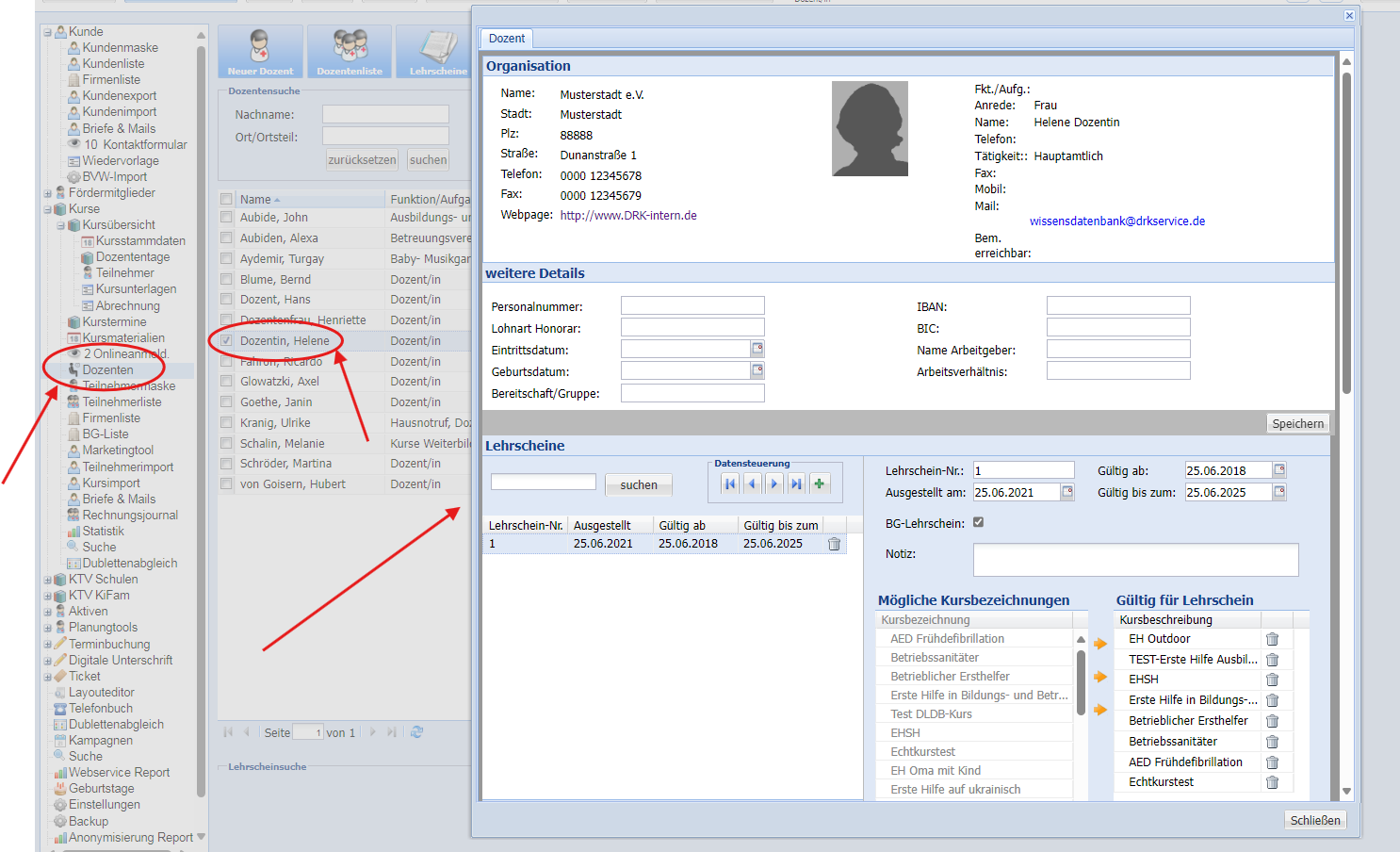
Task: Open the www.DRK-intern.de webpage link
Action: tap(628, 216)
